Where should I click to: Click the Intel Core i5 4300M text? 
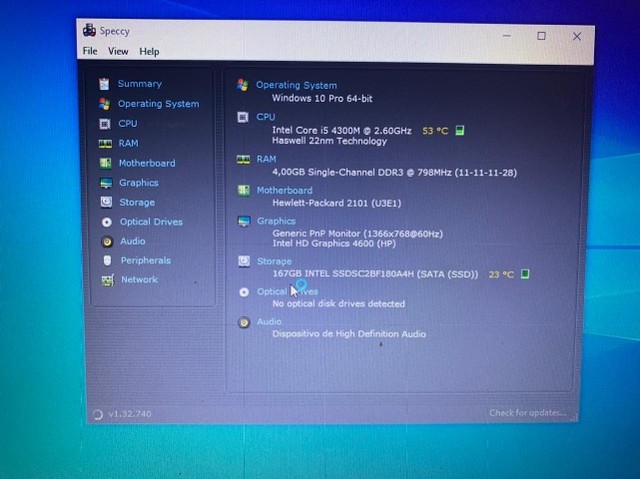pos(342,131)
